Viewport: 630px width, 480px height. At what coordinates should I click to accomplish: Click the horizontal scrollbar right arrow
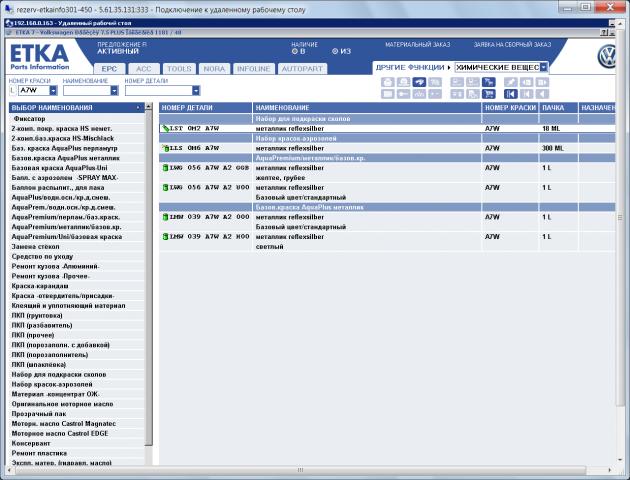click(x=610, y=470)
